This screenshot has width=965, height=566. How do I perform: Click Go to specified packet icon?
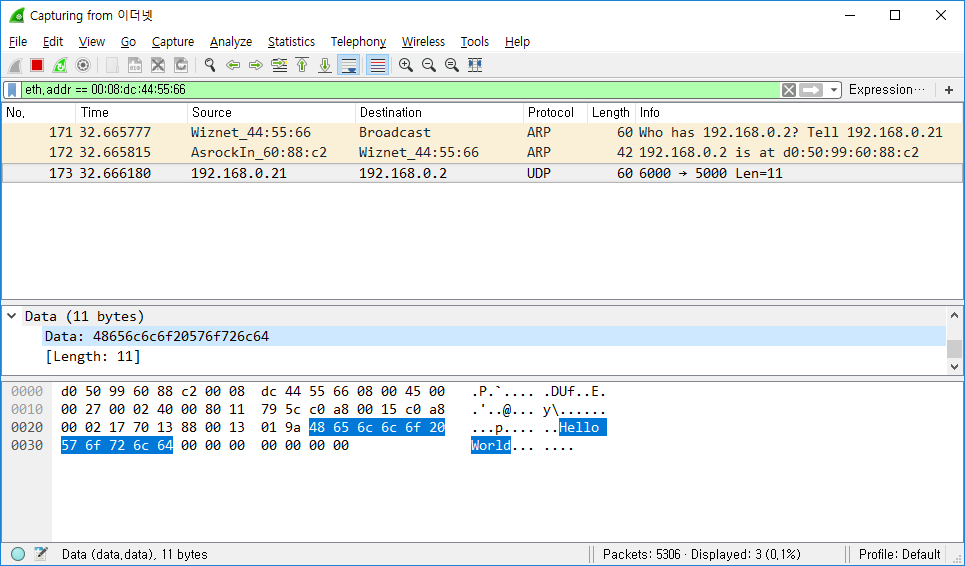(279, 65)
